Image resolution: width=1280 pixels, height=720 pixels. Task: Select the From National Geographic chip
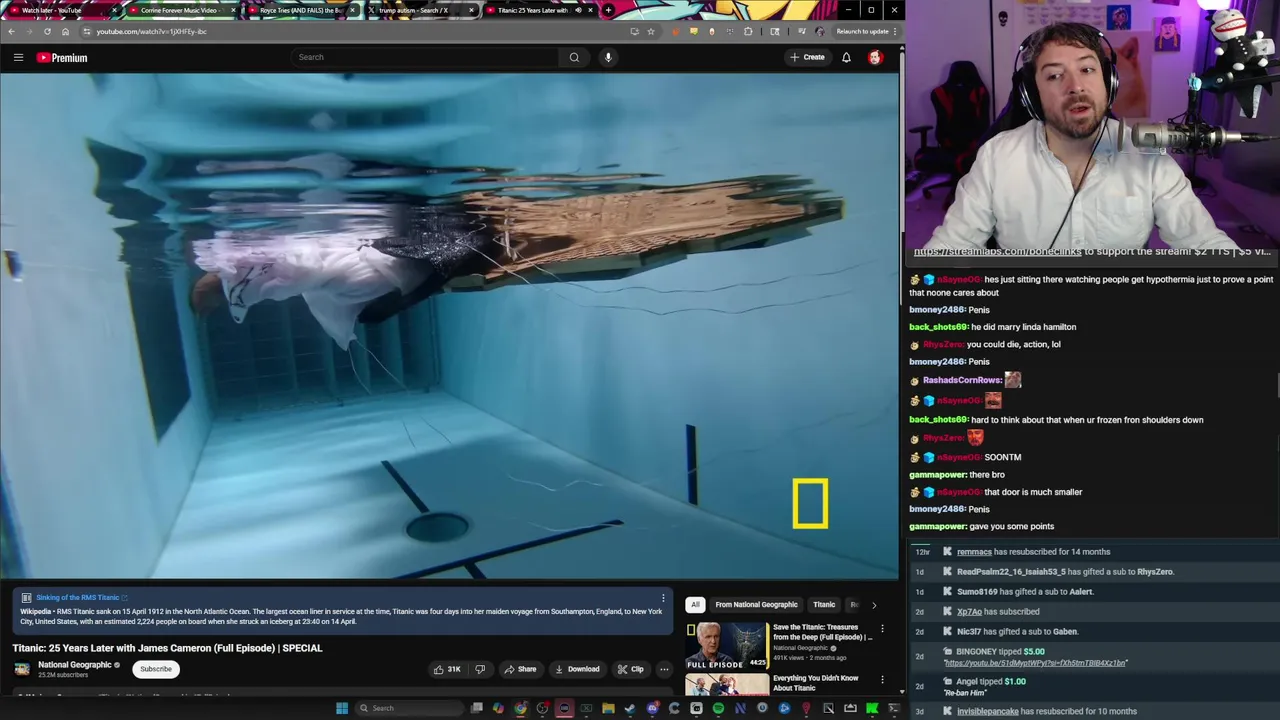click(756, 605)
